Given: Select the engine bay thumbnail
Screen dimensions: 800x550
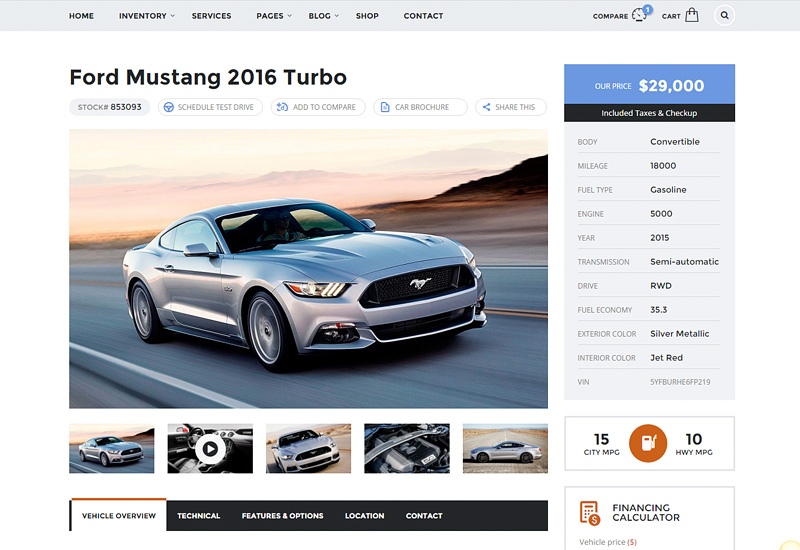Looking at the screenshot, I should 407,448.
